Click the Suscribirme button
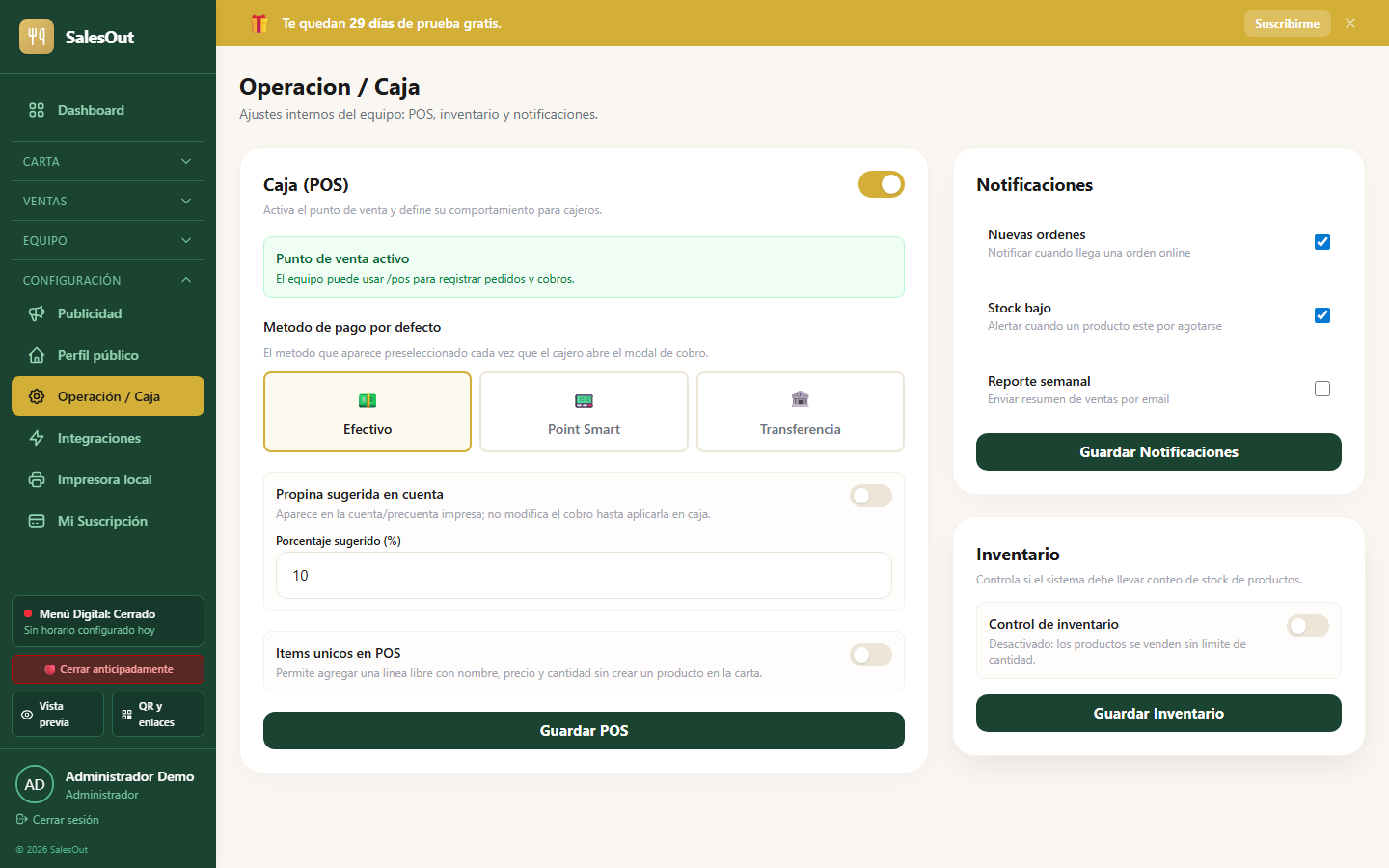1389x868 pixels. [x=1287, y=23]
